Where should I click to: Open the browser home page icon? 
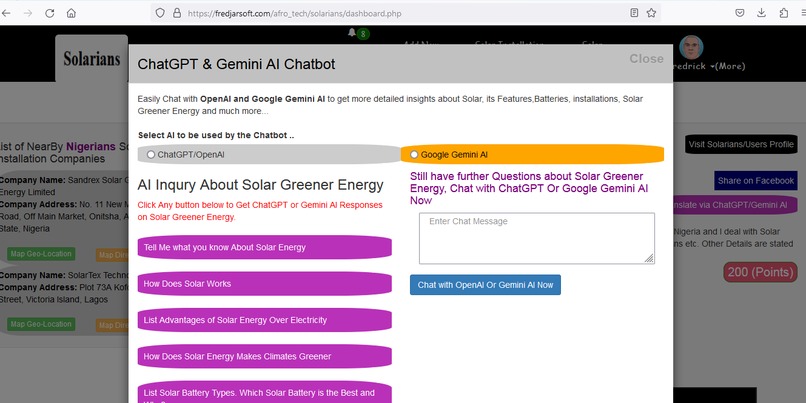click(71, 13)
